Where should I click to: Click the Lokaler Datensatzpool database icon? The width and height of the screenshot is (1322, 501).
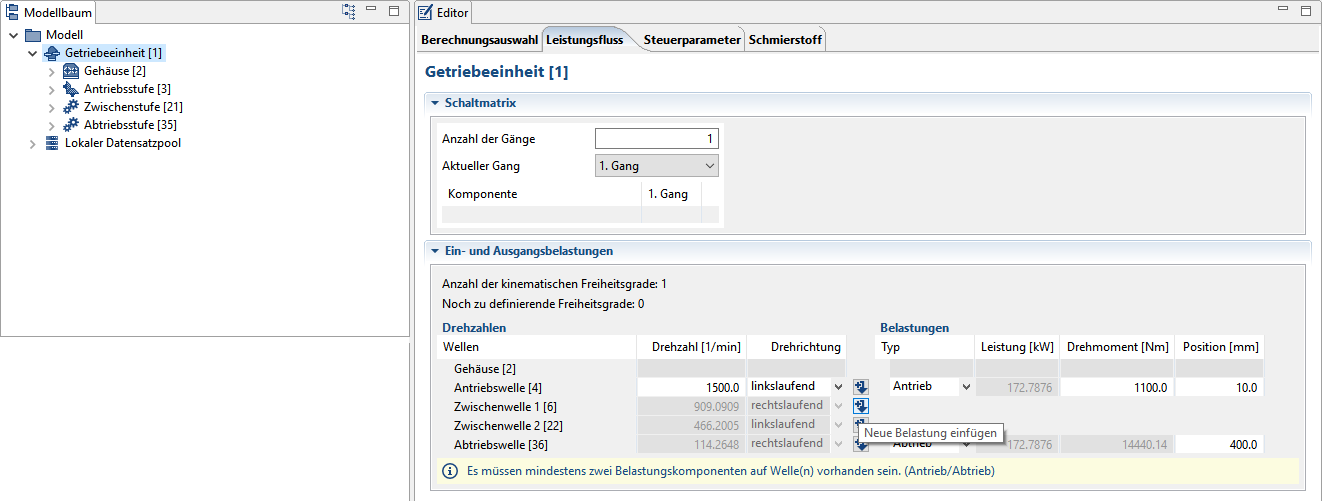point(52,143)
